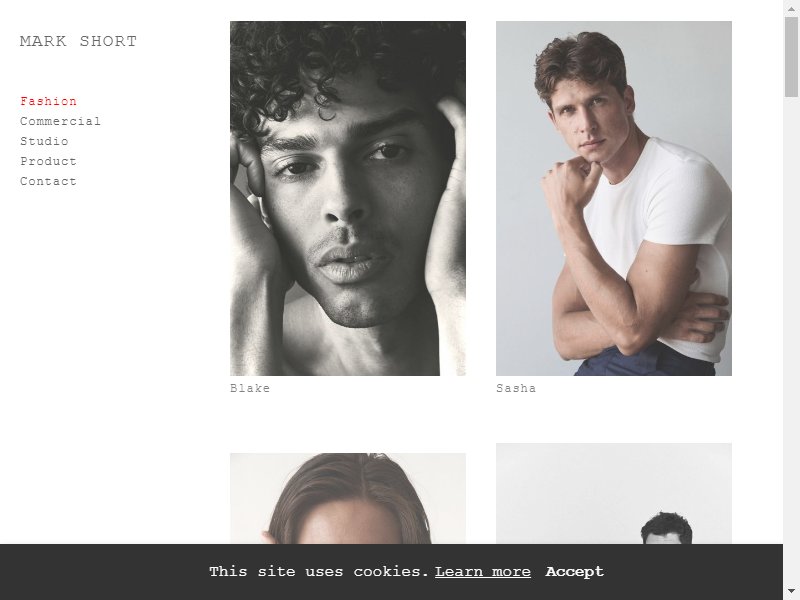Navigate to the Contact page
The height and width of the screenshot is (600, 800).
click(48, 181)
